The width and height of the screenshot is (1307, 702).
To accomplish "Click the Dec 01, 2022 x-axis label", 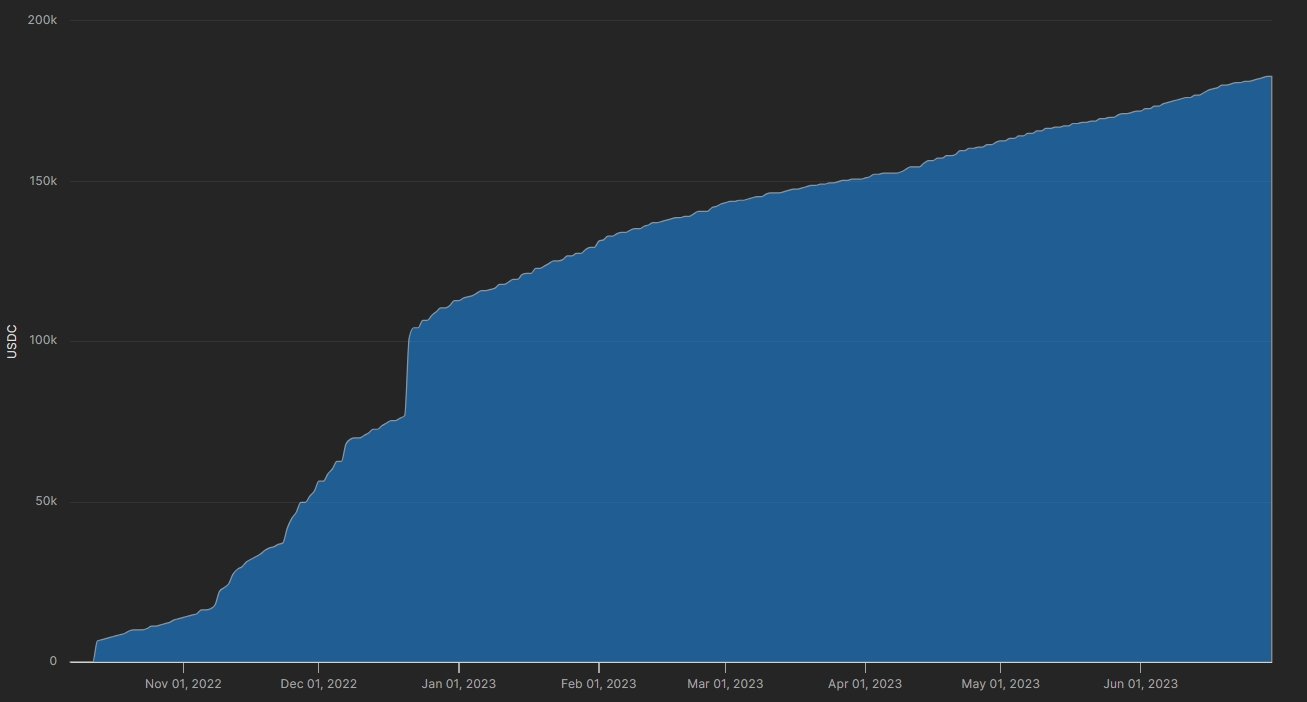I will pyautogui.click(x=318, y=684).
